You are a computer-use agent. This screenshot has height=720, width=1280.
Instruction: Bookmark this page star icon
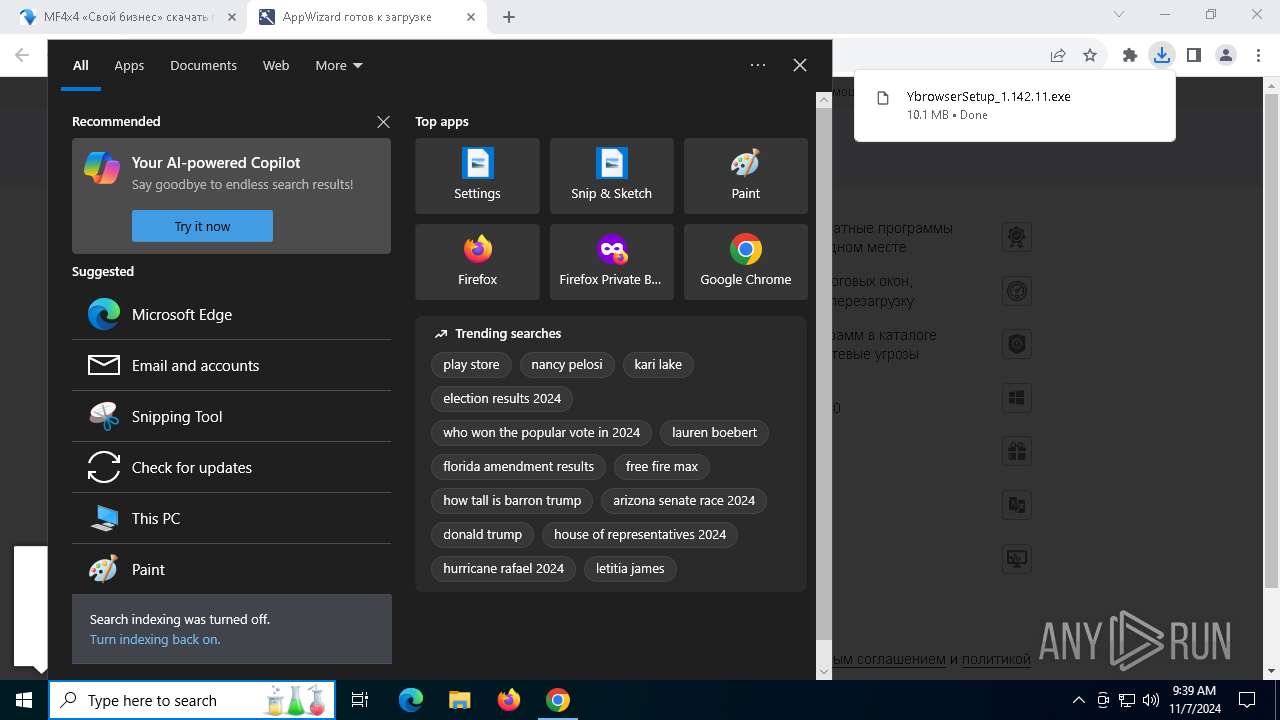(x=1090, y=56)
